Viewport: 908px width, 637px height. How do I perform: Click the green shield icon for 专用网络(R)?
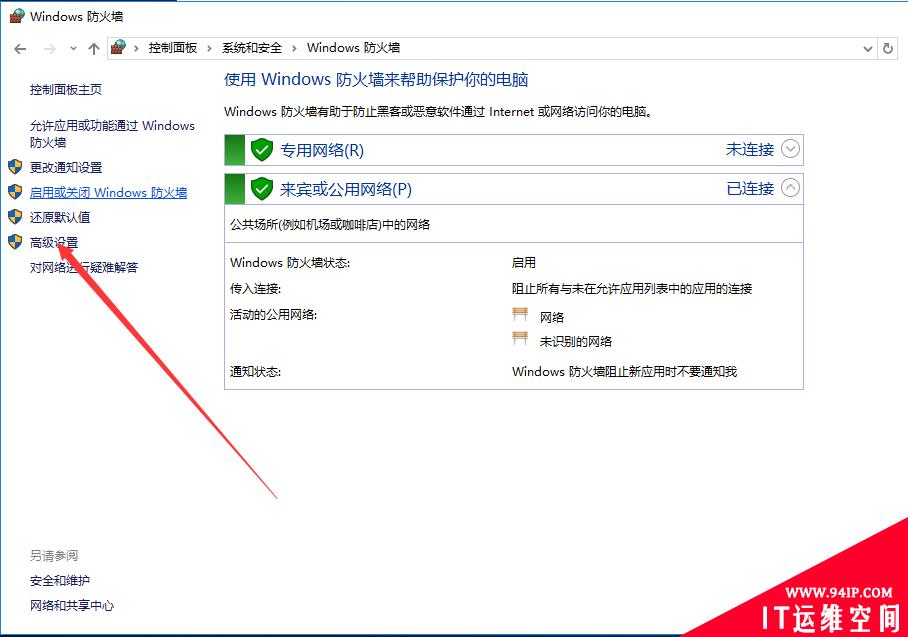pos(262,150)
